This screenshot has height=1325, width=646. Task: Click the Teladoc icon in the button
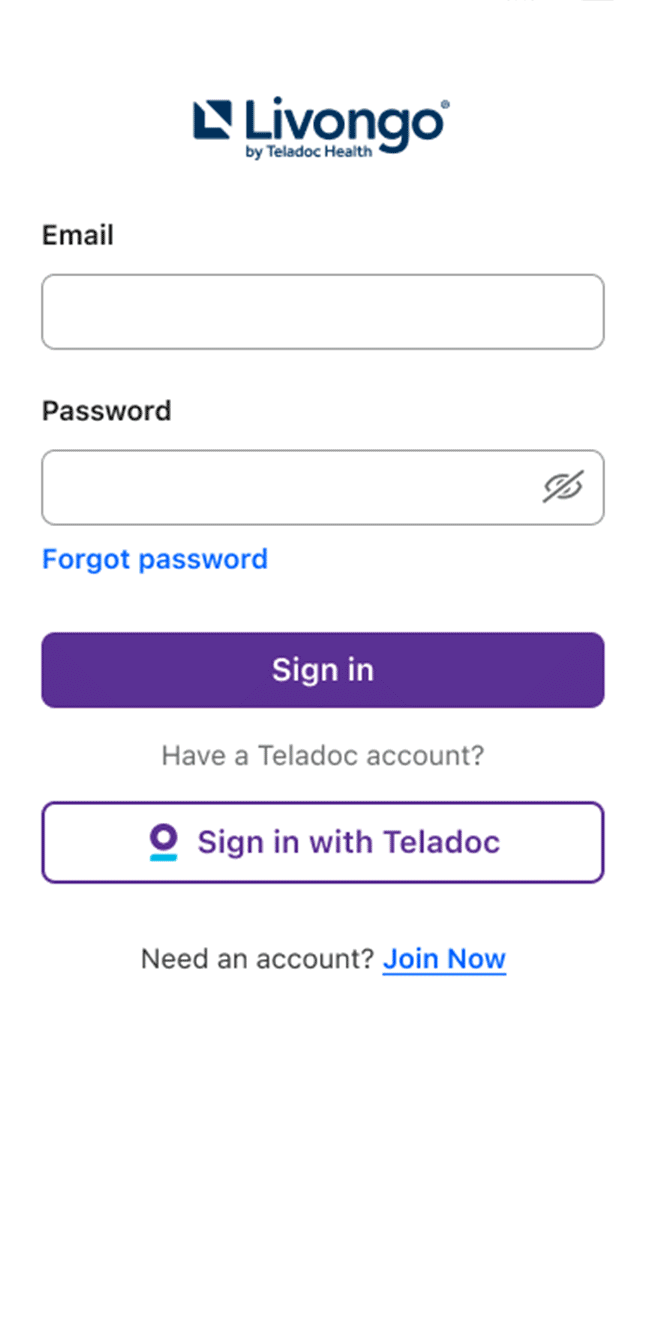pyautogui.click(x=163, y=842)
